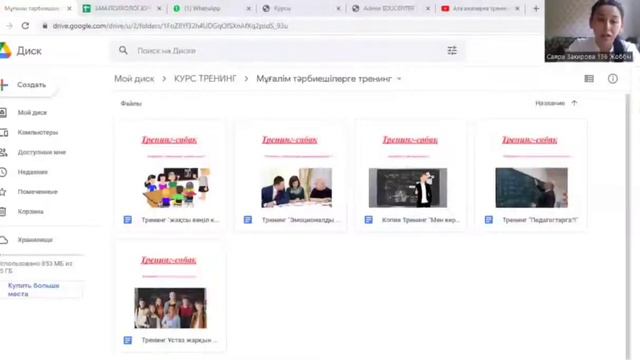This screenshot has width=640, height=360.
Task: Open a new browser tab
Action: coord(536,9)
